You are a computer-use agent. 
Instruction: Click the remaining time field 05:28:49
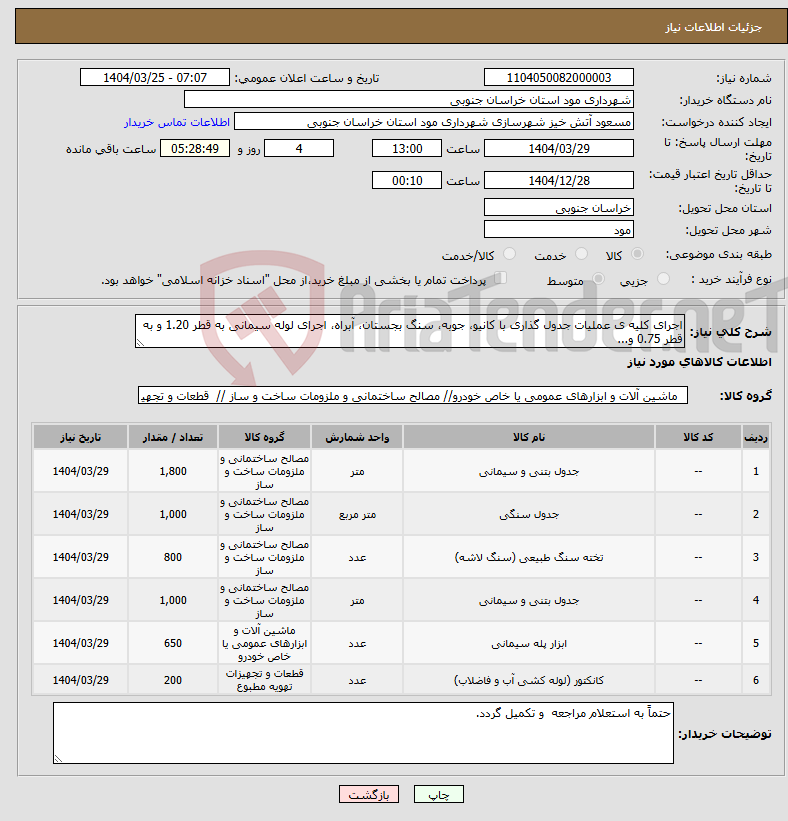195,149
